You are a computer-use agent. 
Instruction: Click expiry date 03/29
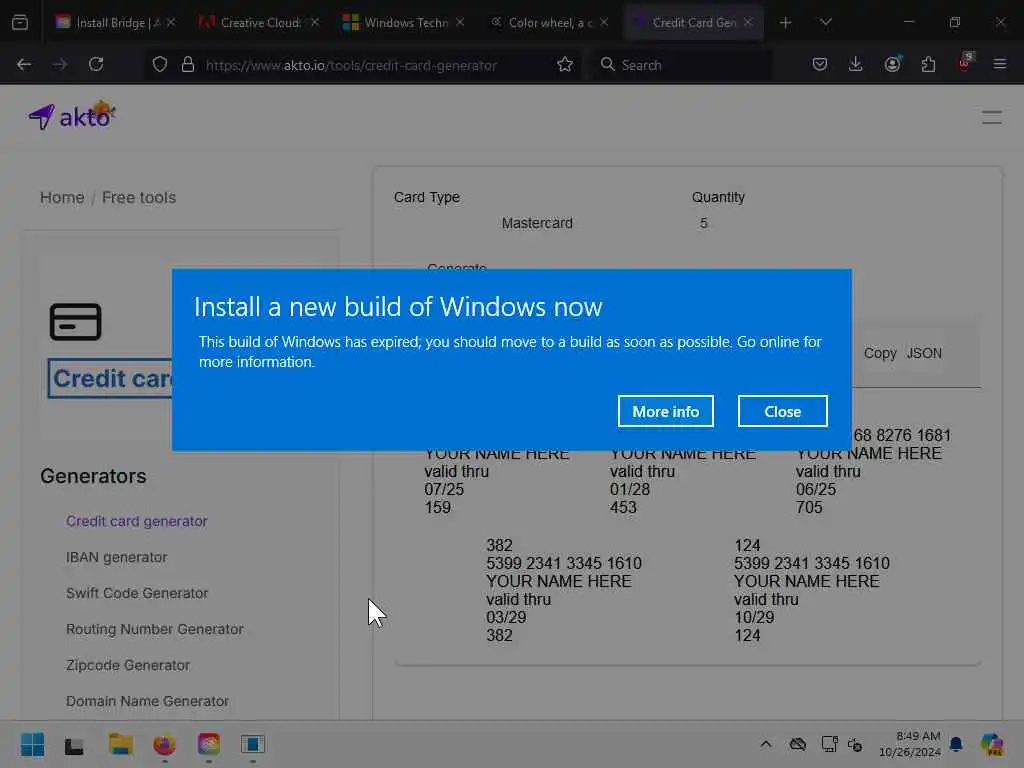click(506, 617)
